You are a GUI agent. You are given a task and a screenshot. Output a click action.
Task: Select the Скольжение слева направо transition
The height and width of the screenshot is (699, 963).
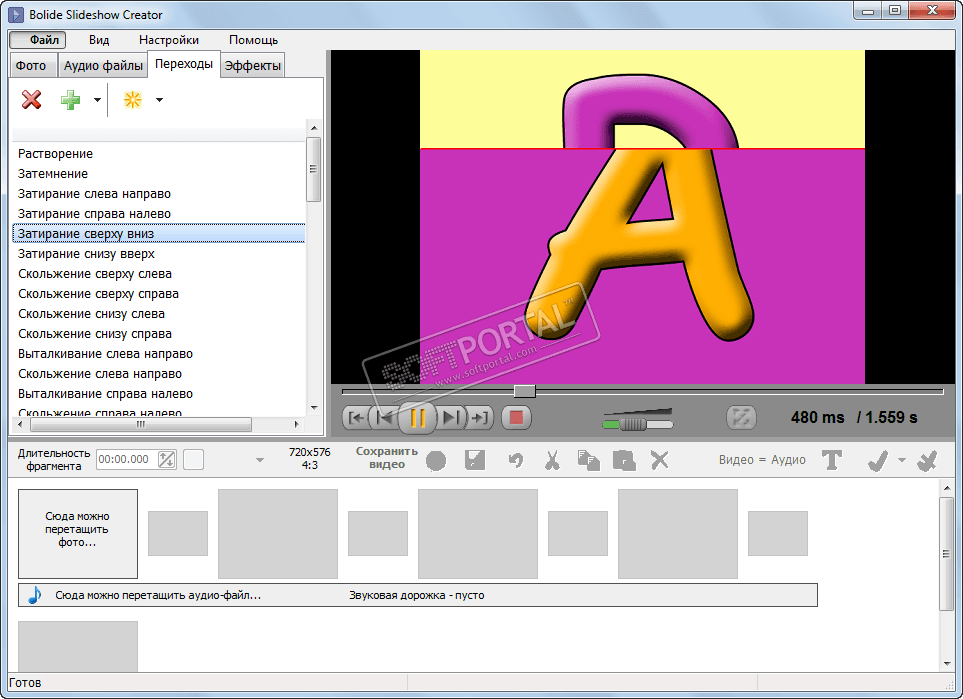click(x=158, y=373)
